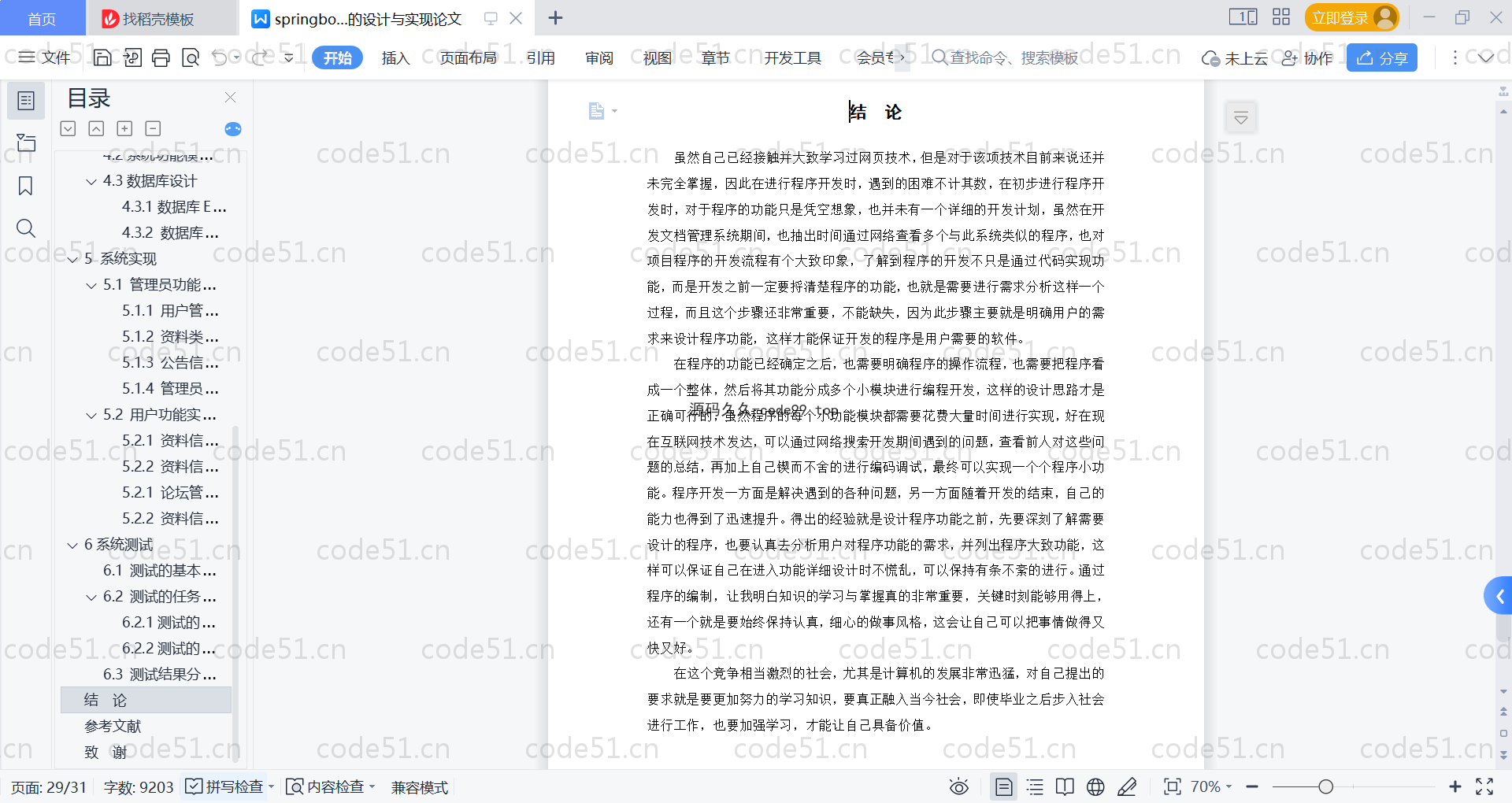The height and width of the screenshot is (803, 1512).
Task: Jump to 参考文献 in the outline
Action: [x=113, y=727]
